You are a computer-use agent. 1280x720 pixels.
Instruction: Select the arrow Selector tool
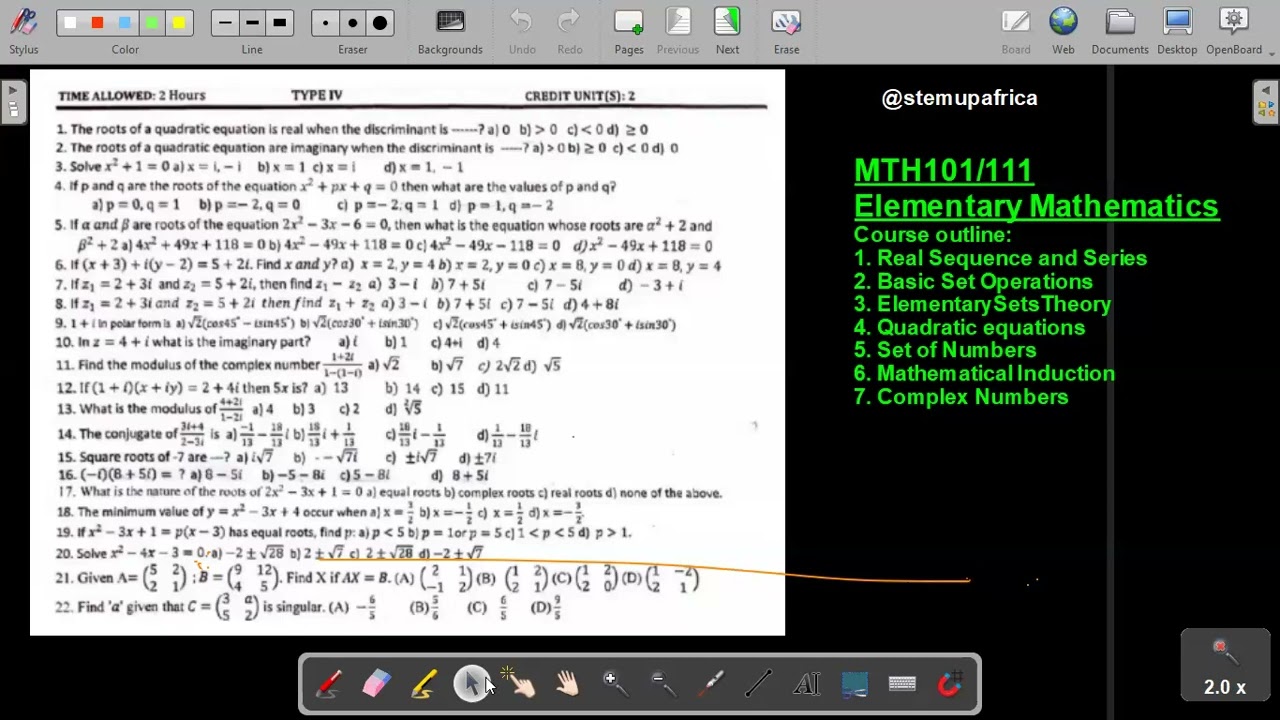[x=471, y=684]
